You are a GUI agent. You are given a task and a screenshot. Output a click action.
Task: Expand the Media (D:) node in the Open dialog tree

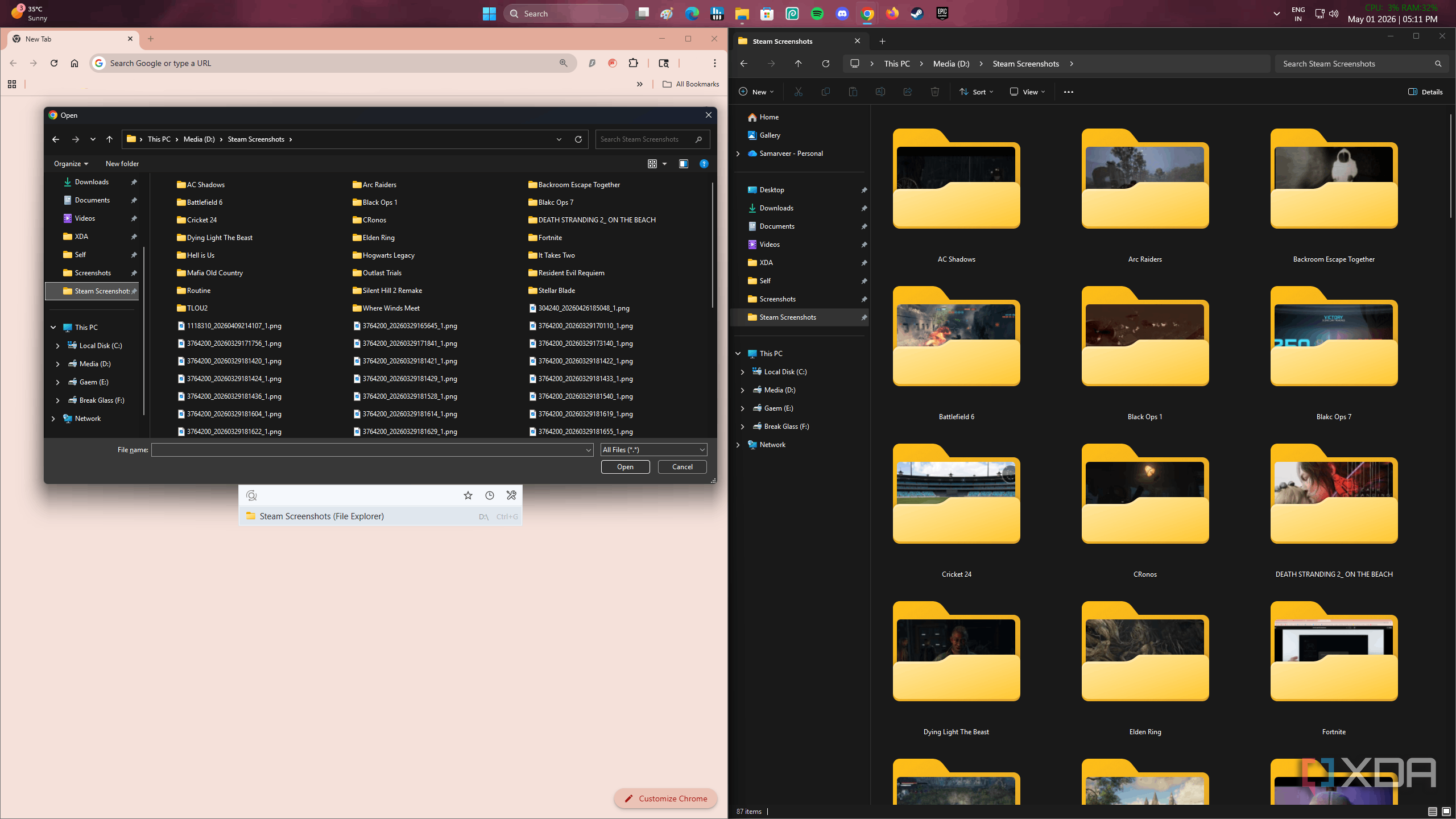(x=57, y=364)
